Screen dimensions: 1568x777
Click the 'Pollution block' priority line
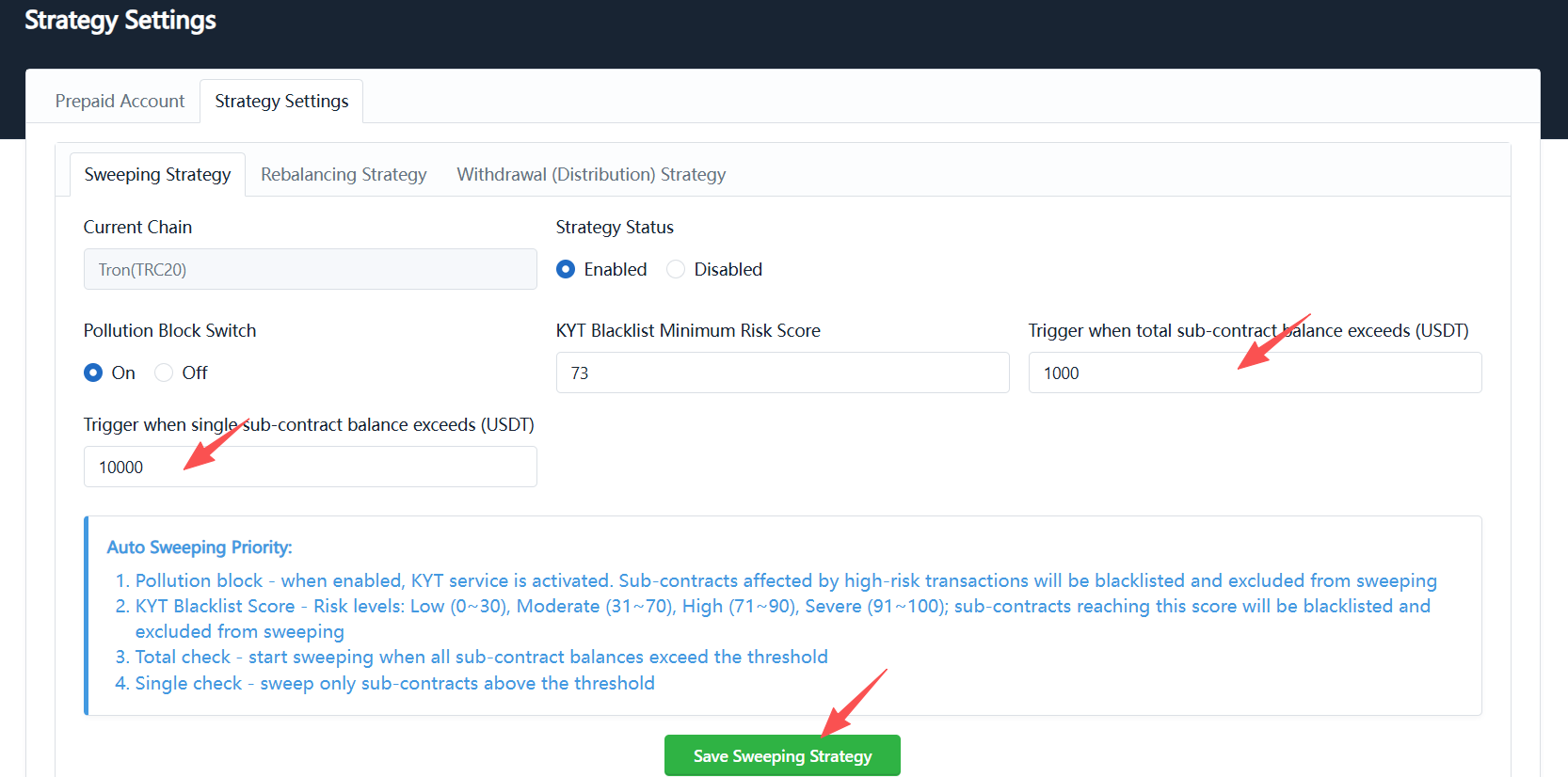click(786, 580)
